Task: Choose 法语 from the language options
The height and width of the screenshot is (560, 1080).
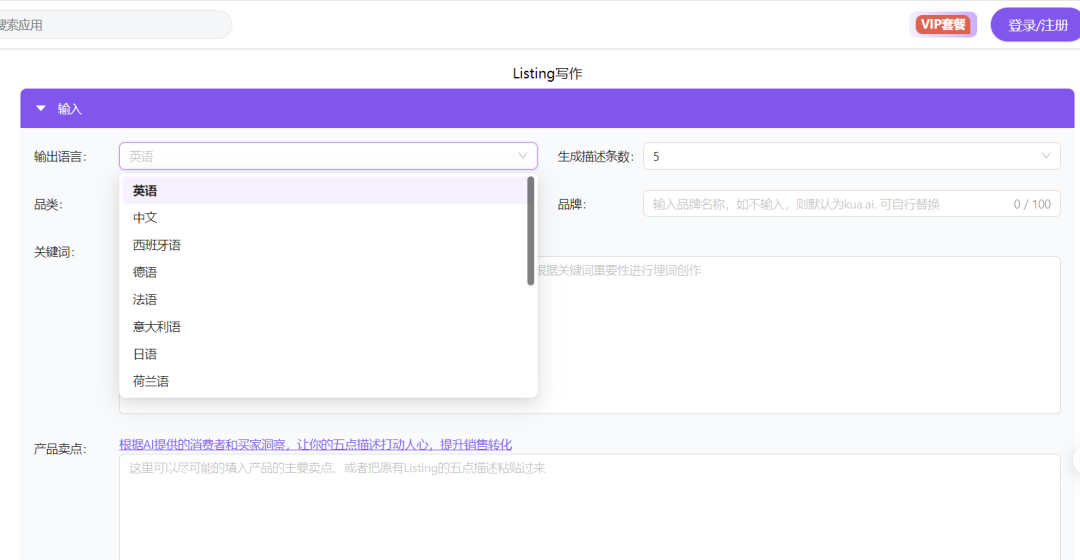Action: (324, 300)
